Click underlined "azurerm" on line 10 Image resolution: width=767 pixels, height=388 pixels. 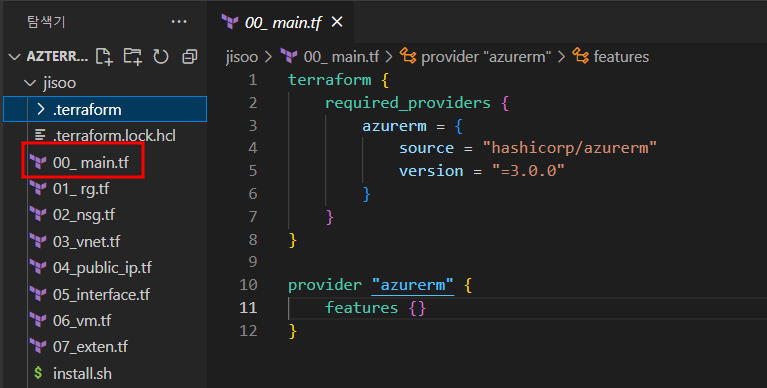click(412, 285)
